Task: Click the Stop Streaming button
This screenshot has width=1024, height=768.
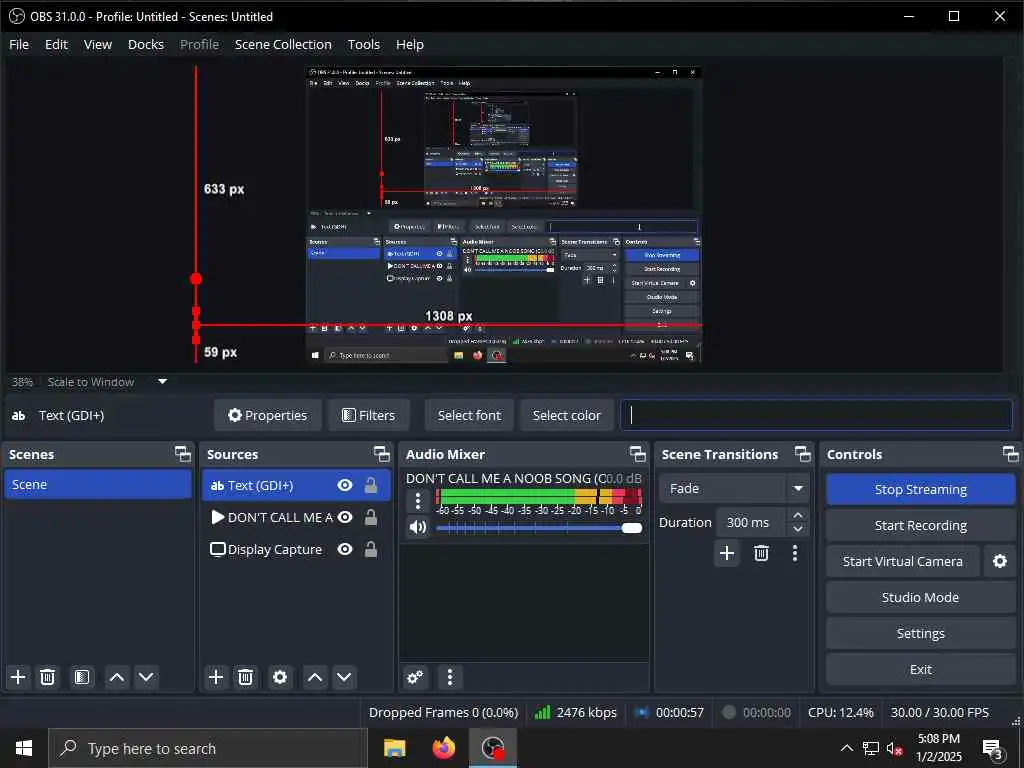Action: tap(921, 489)
